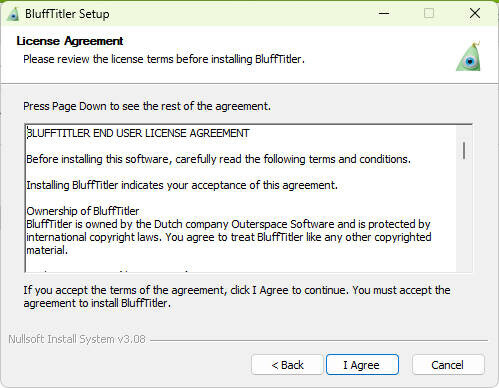The width and height of the screenshot is (499, 388).
Task: Click the Press Page Down instruction text
Action: [147, 106]
